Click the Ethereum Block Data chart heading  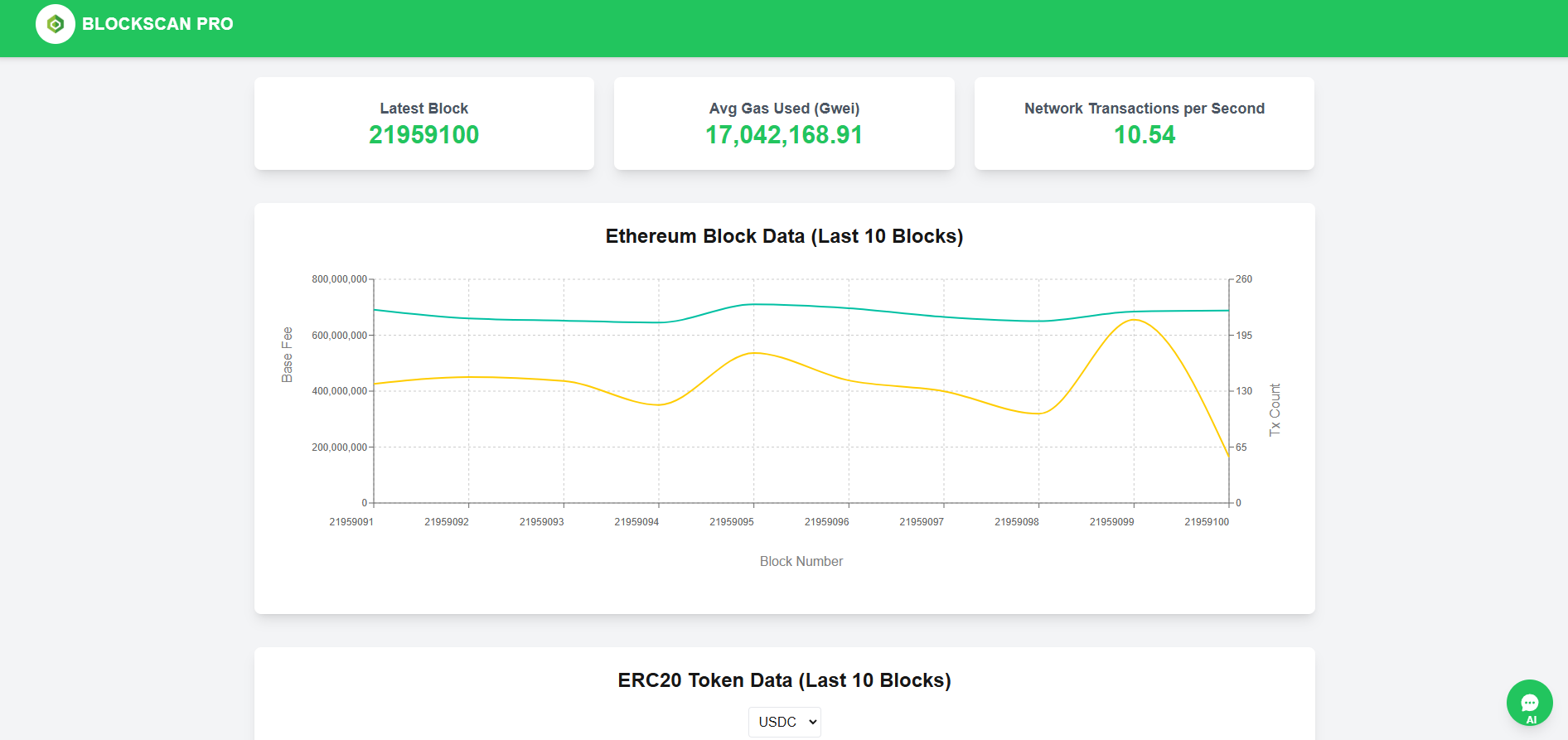[784, 236]
